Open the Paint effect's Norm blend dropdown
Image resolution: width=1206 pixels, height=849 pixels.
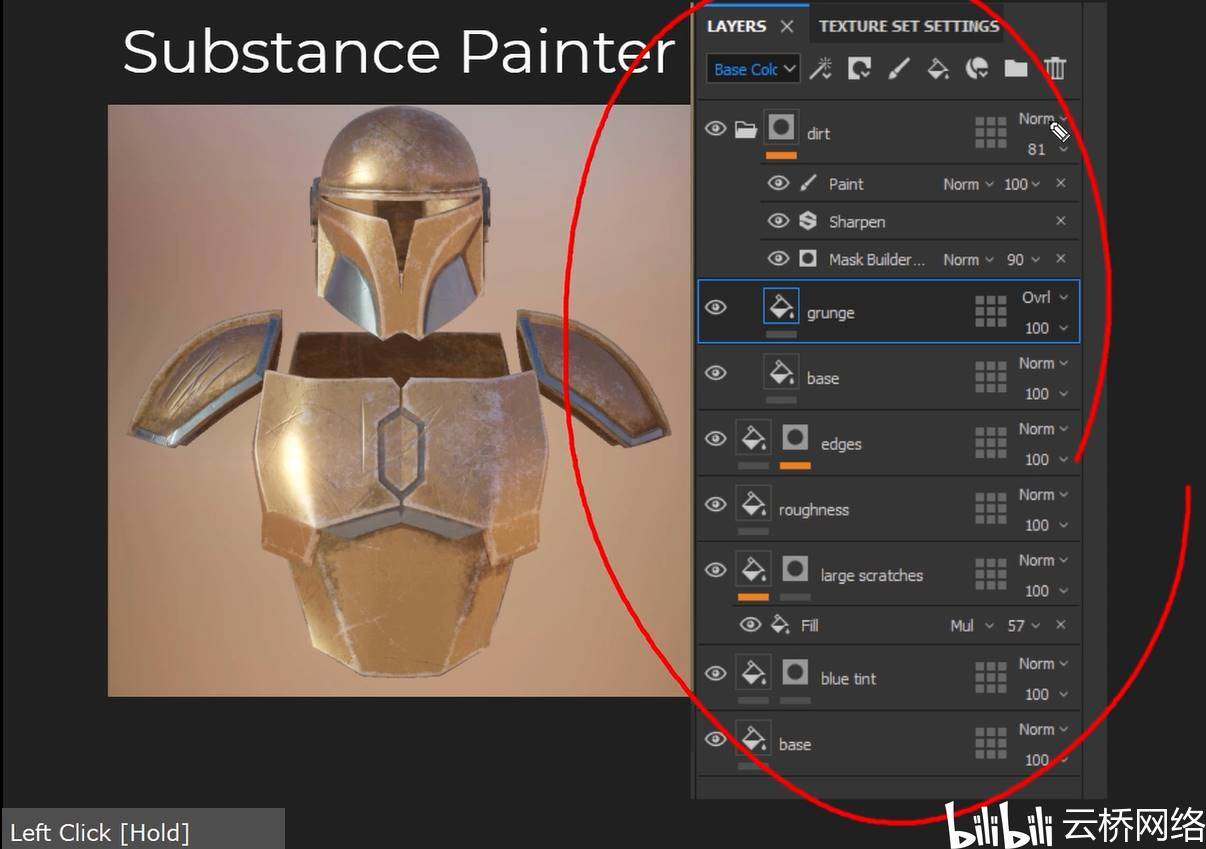[x=968, y=184]
